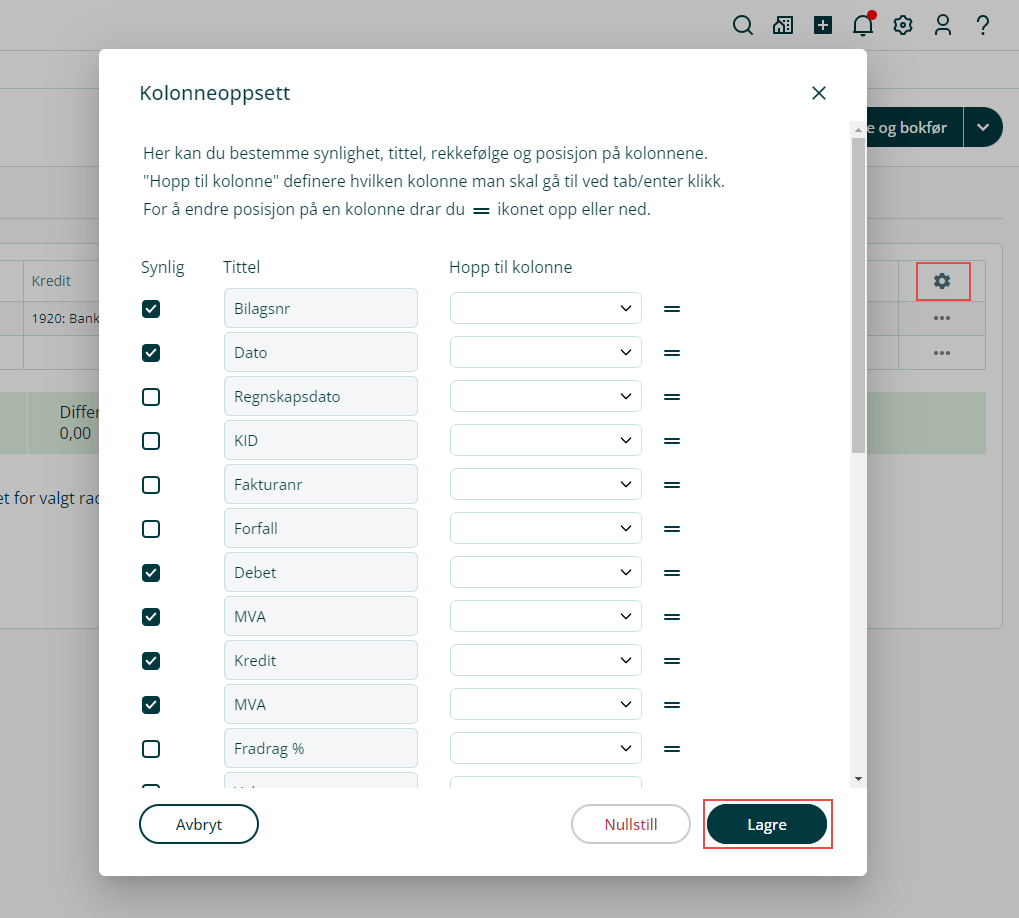Open the user profile icon

coord(943,26)
